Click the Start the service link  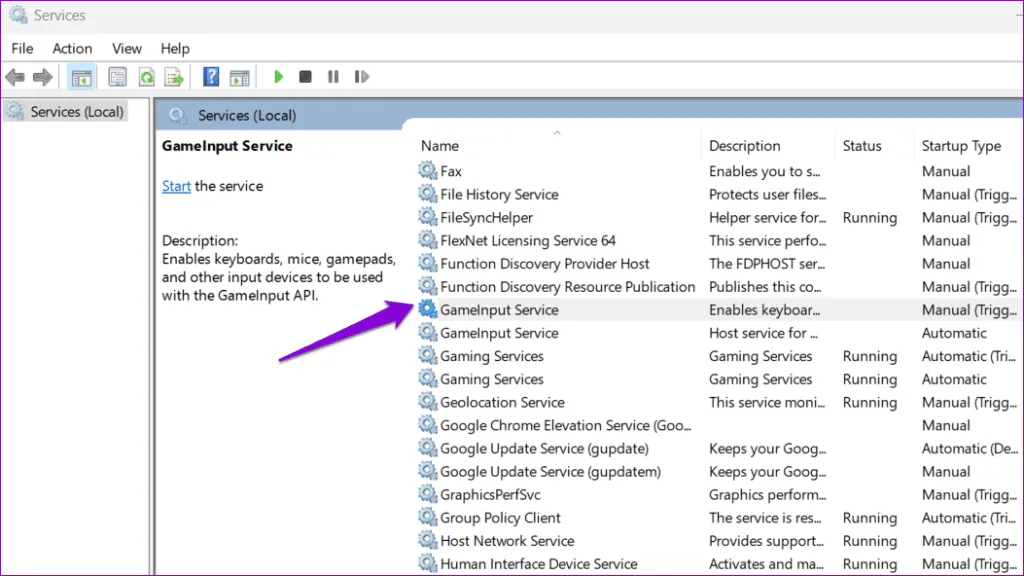[x=176, y=186]
